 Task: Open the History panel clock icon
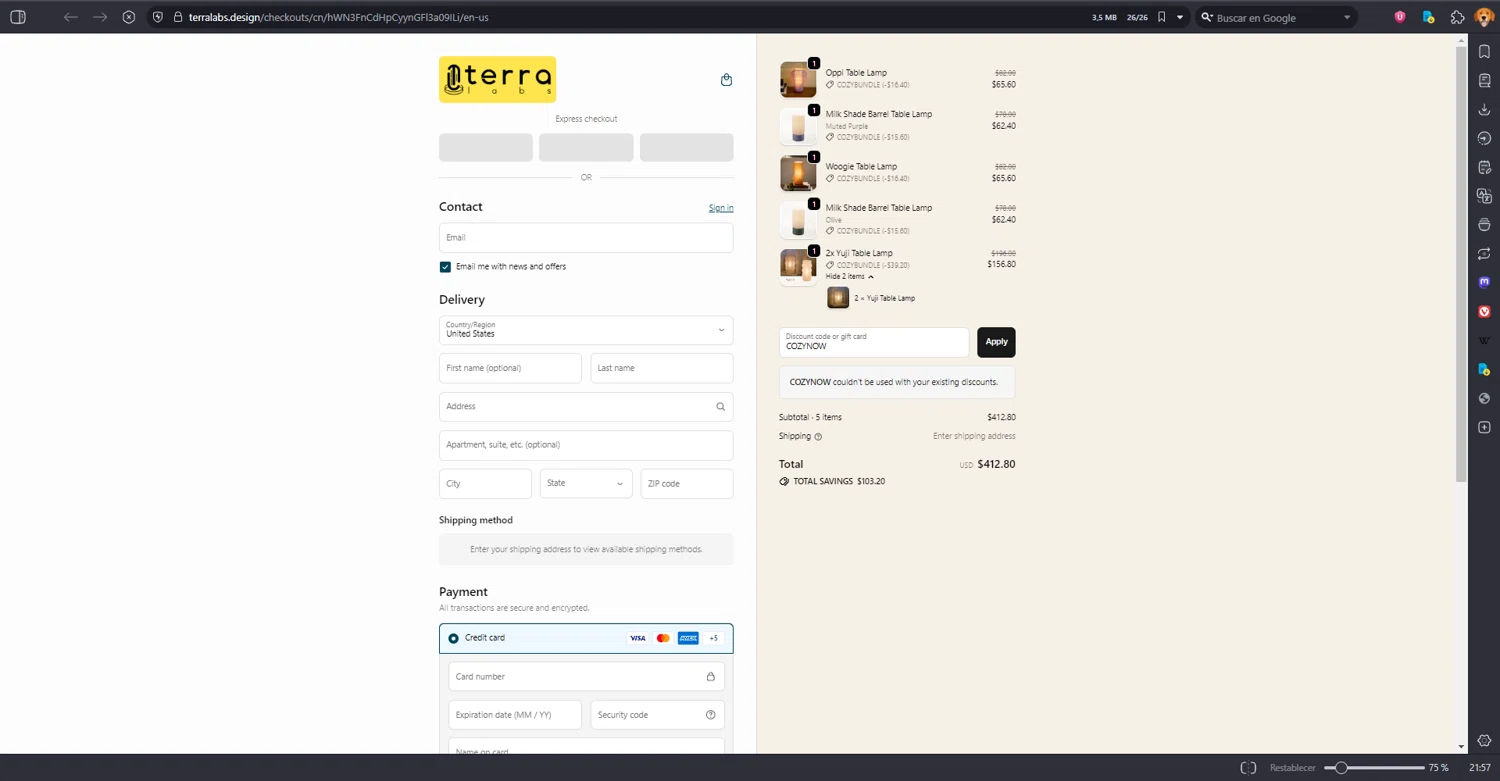[1484, 138]
